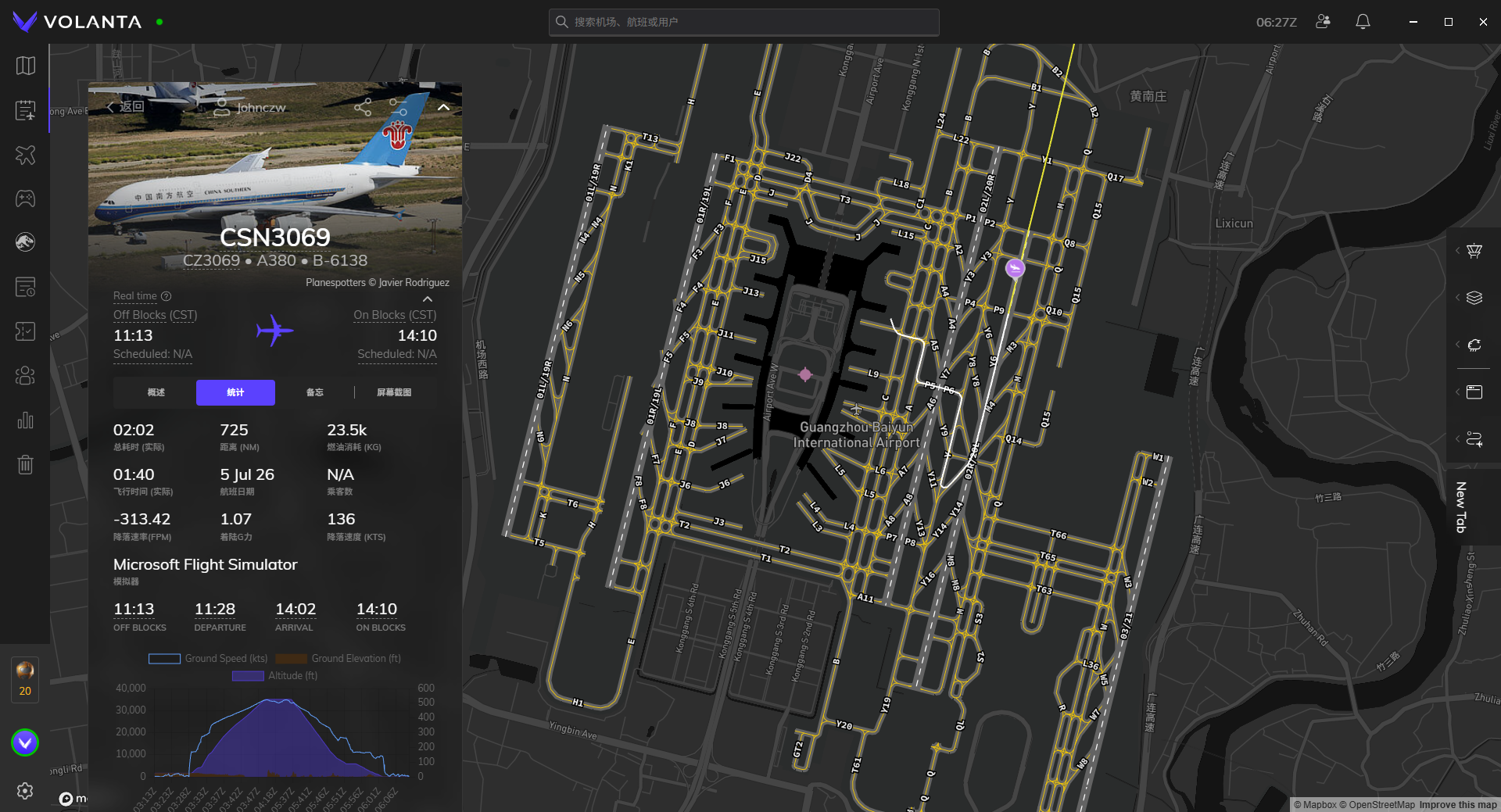Viewport: 1501px width, 812px height.
Task: Go back using 返回 button
Action: click(x=126, y=106)
